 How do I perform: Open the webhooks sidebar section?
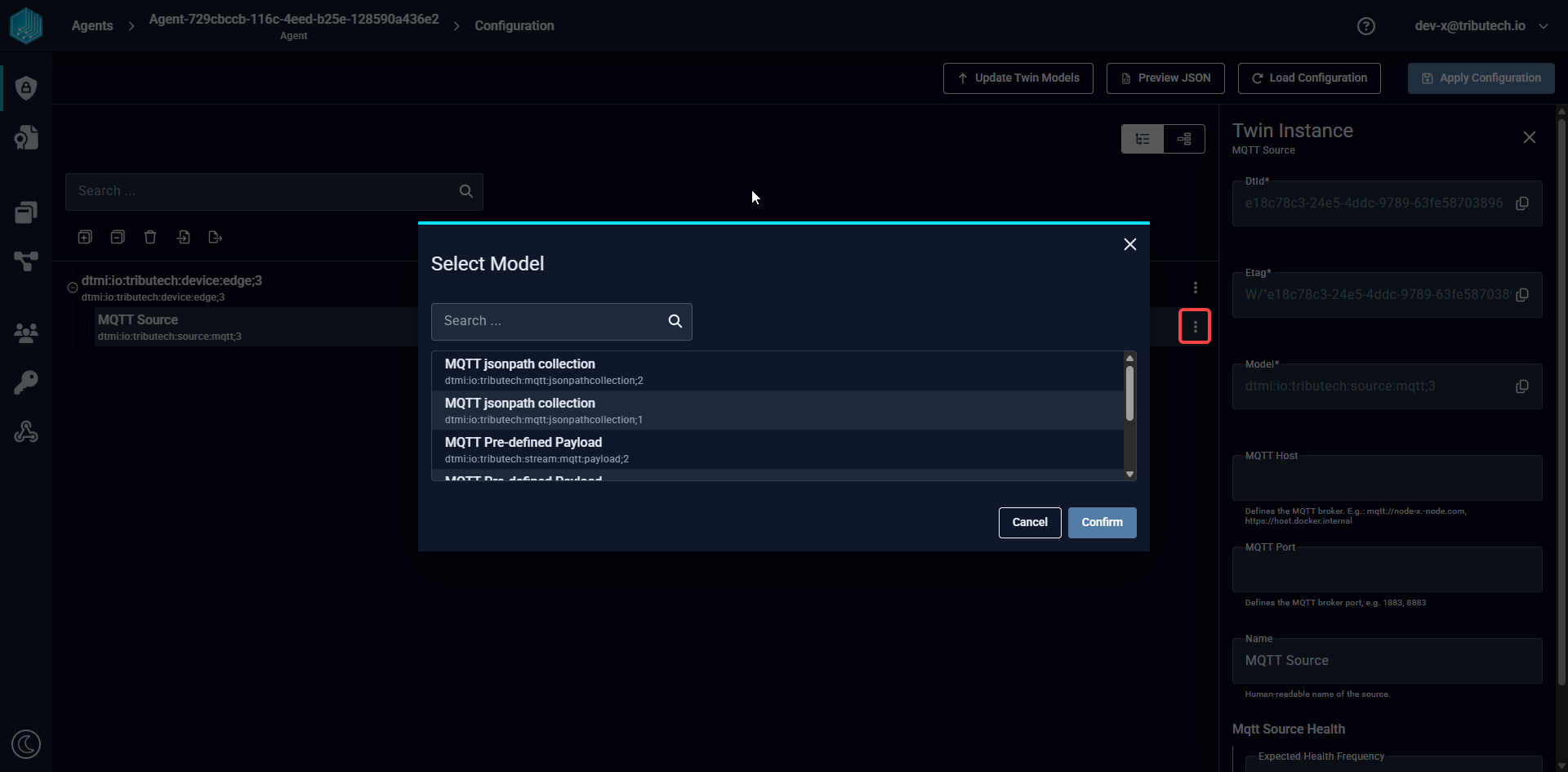[26, 431]
